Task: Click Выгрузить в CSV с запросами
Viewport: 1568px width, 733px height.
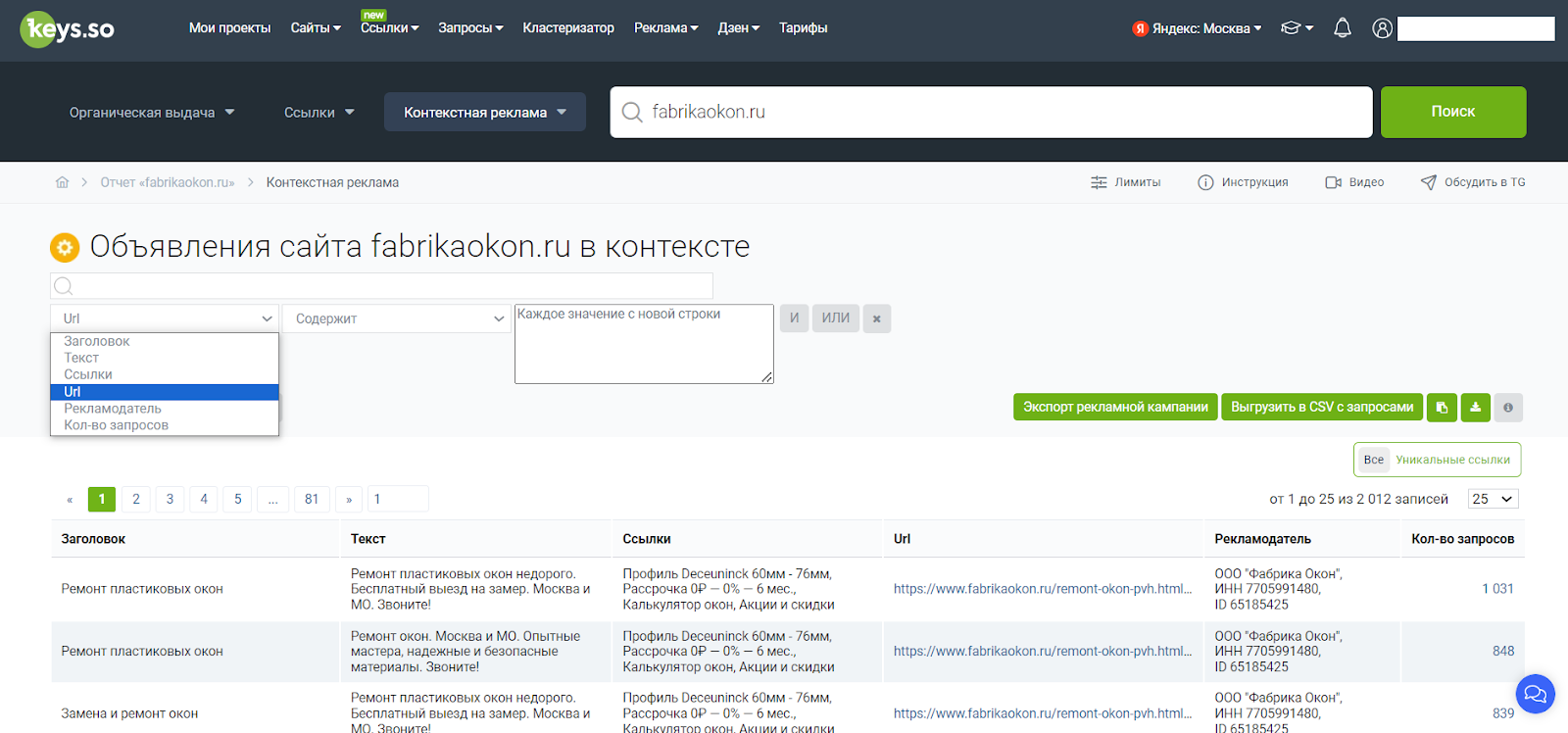Action: click(1322, 408)
